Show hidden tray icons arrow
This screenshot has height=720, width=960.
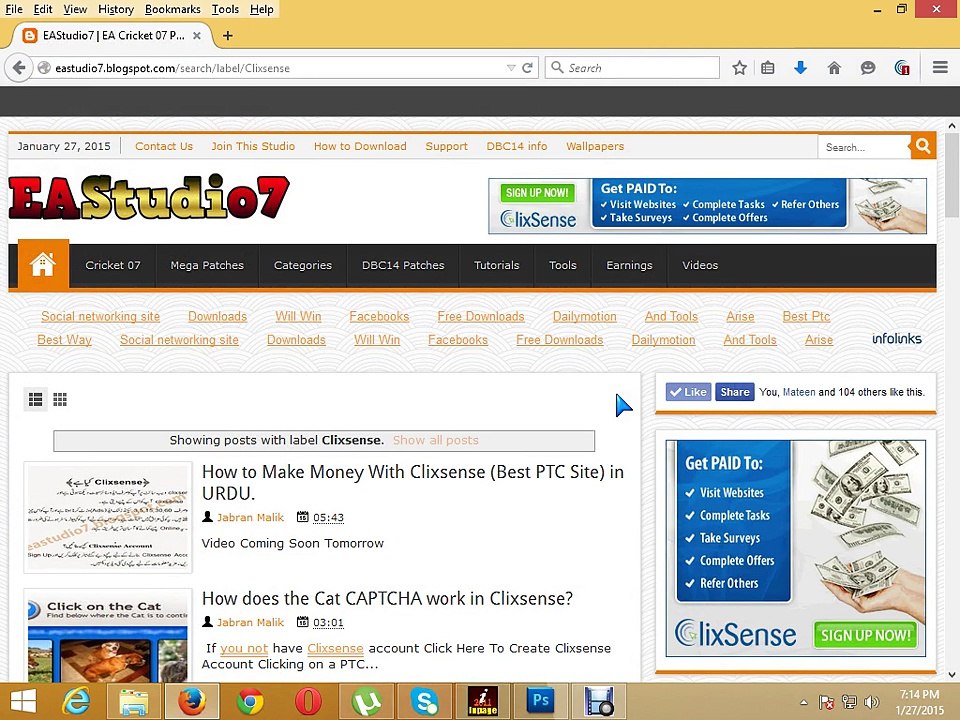coord(804,702)
